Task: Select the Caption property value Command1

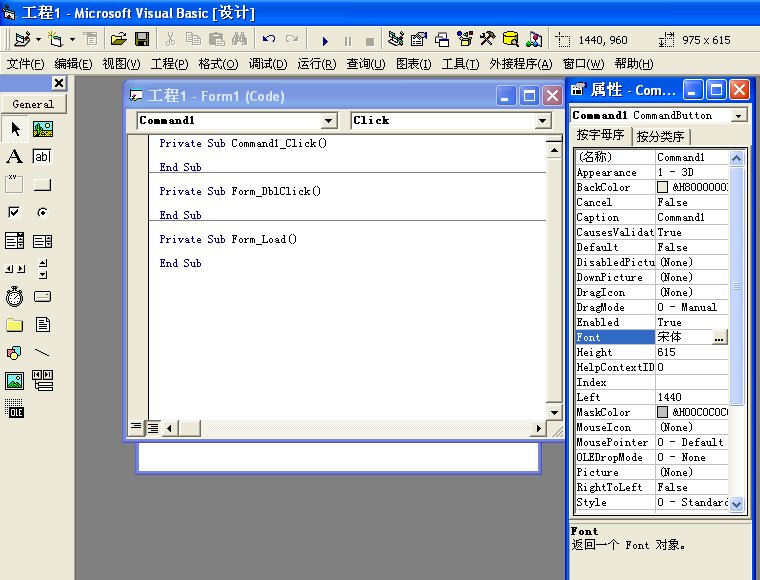Action: pyautogui.click(x=691, y=217)
